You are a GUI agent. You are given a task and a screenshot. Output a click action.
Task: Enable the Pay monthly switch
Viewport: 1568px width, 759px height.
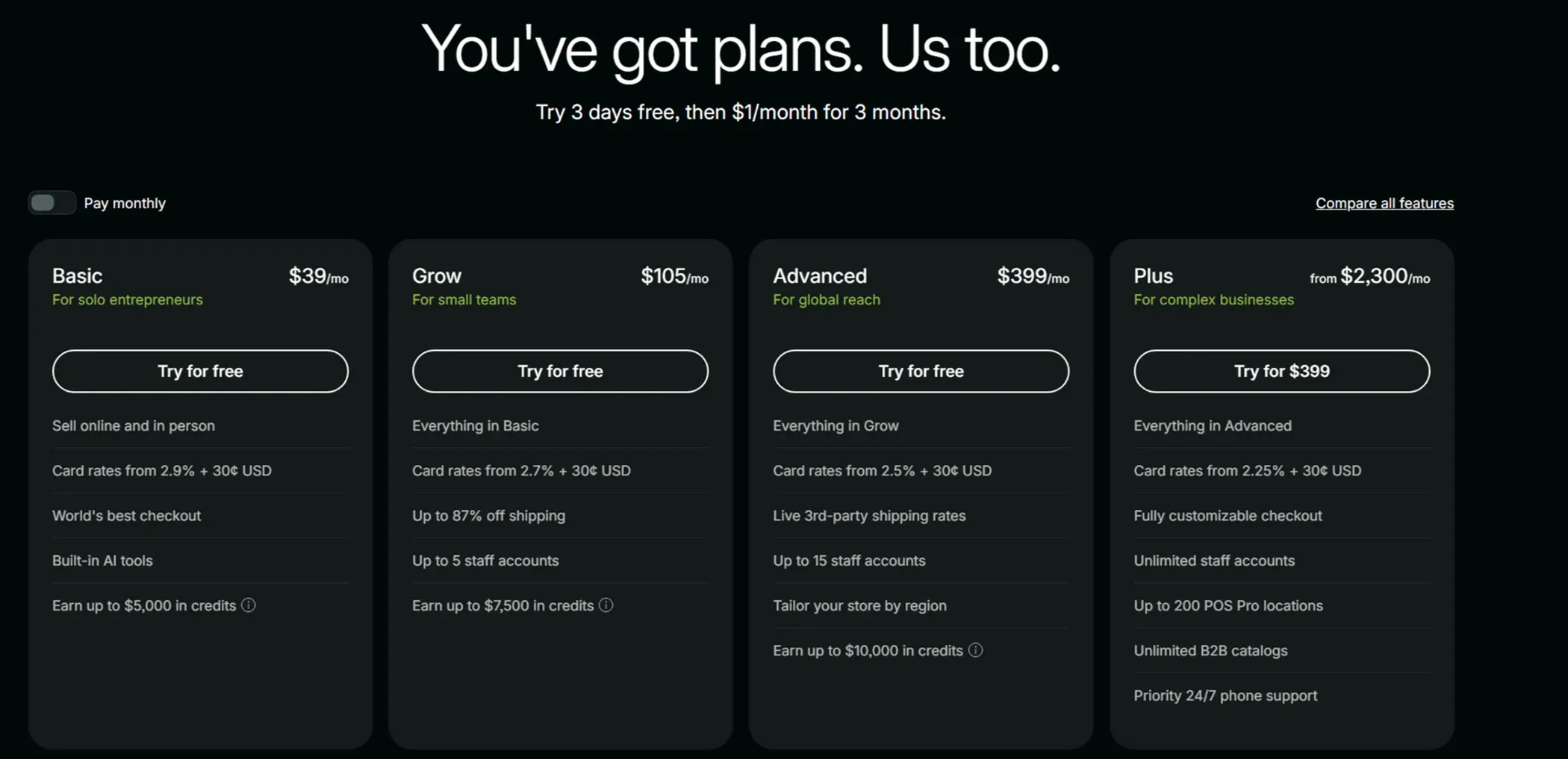click(51, 202)
